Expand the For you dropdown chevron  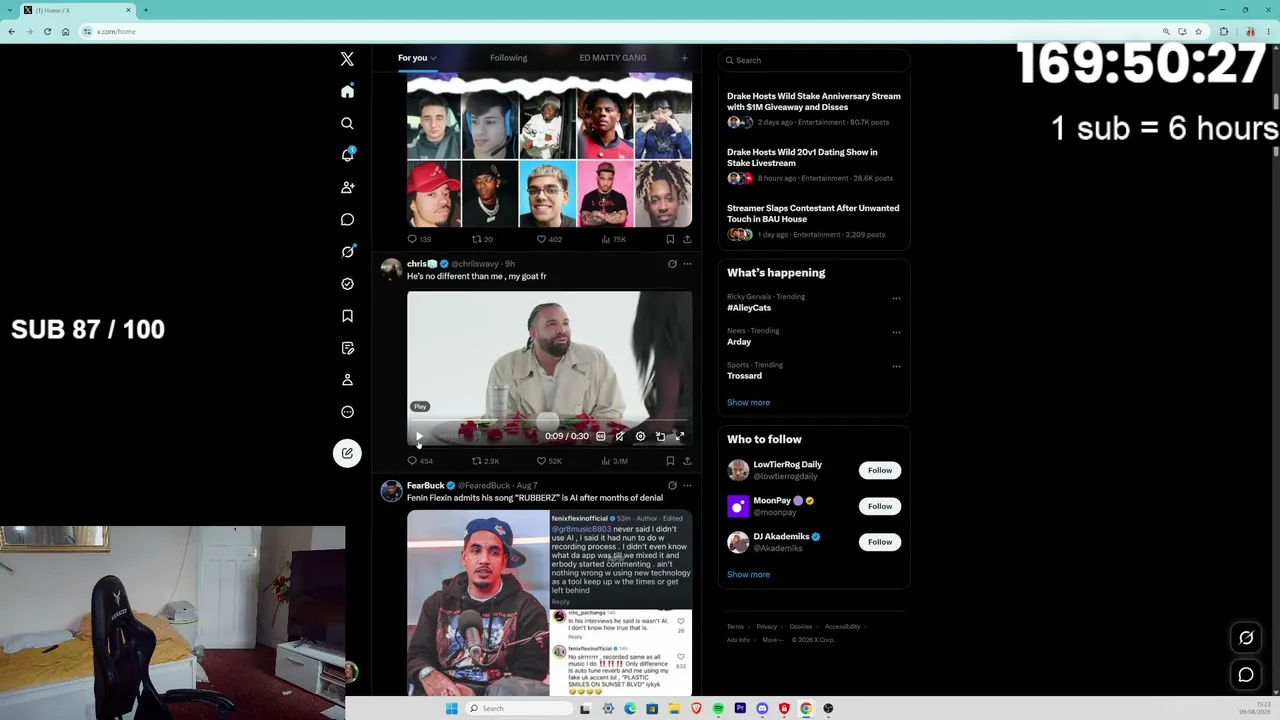(x=433, y=58)
